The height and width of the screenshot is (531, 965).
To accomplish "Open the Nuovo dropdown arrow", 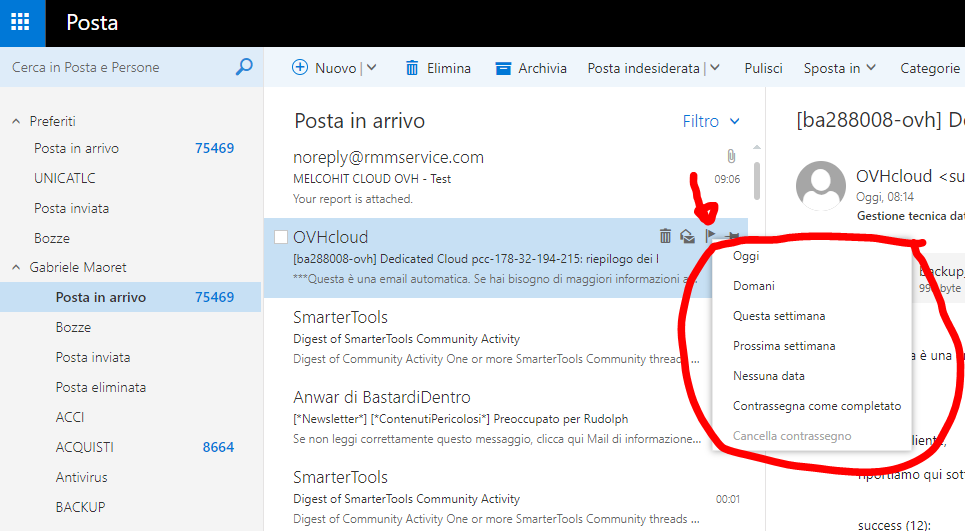I will coord(372,68).
